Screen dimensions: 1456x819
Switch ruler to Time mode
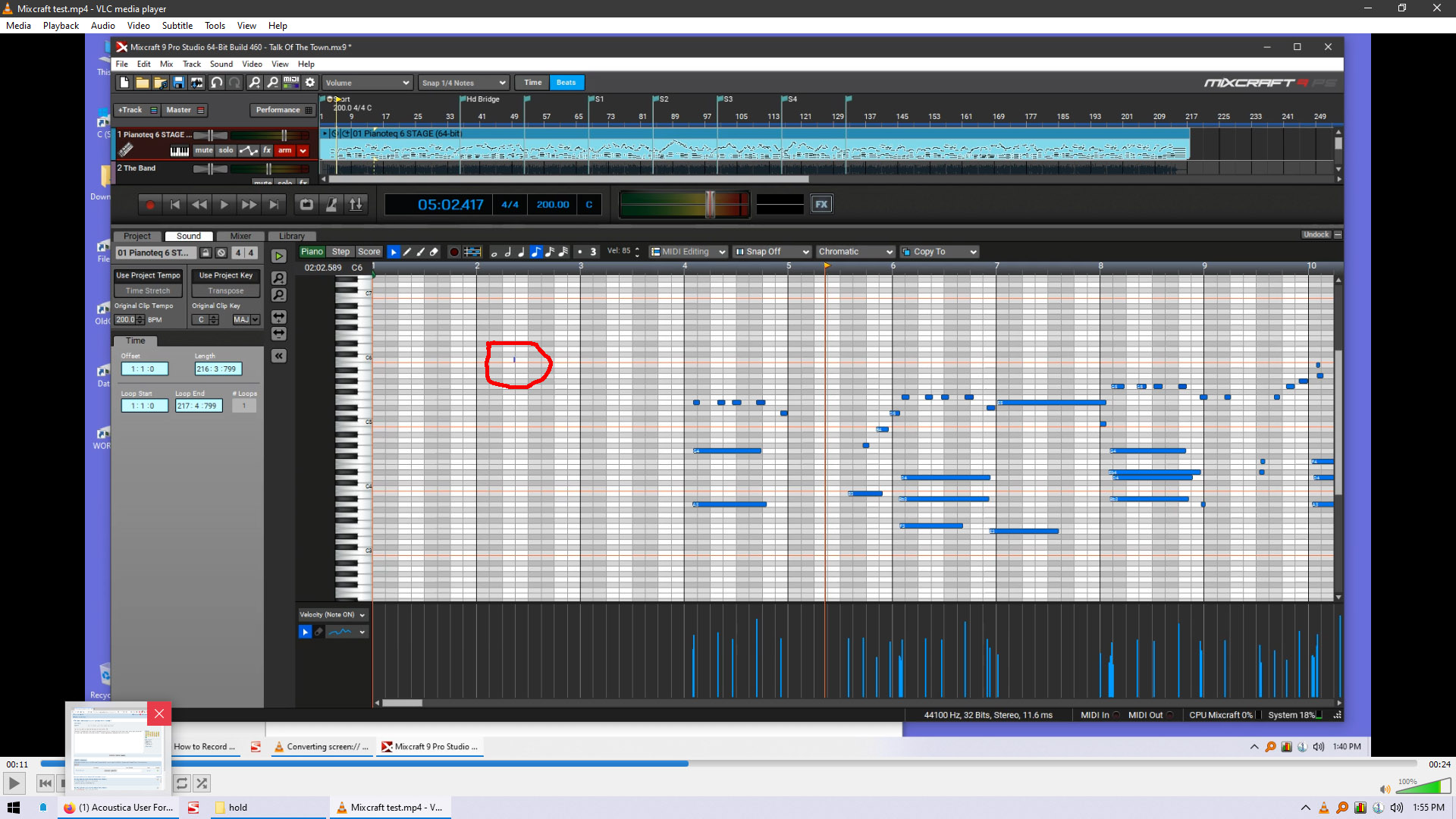pos(533,83)
